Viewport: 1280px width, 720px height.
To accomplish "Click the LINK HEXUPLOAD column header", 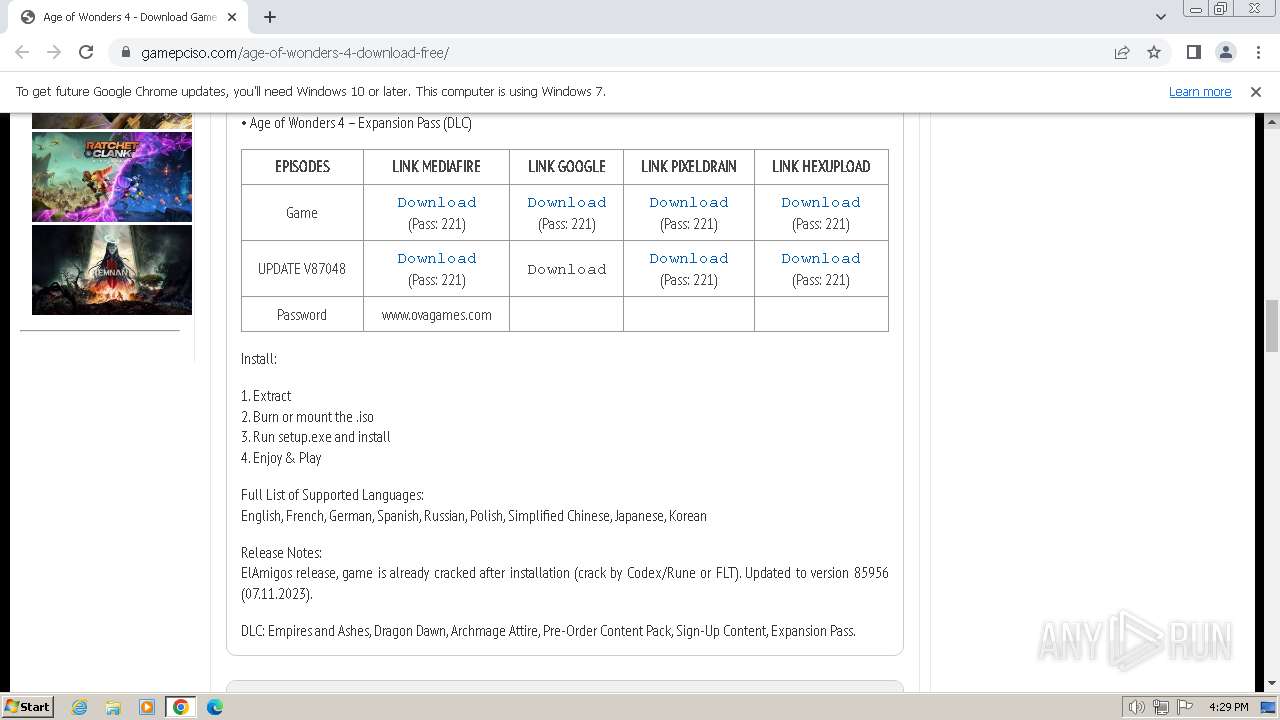I will [821, 167].
